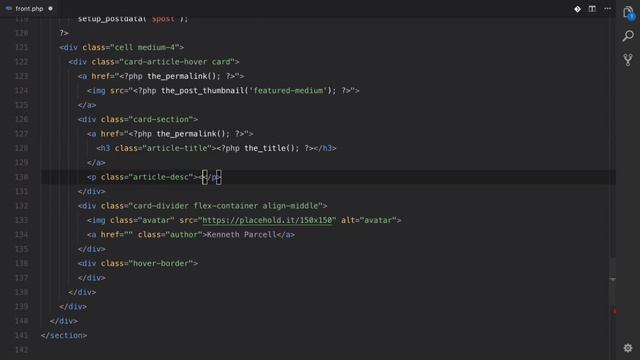The height and width of the screenshot is (360, 640).
Task: Split the editor with split icon
Action: pos(592,9)
